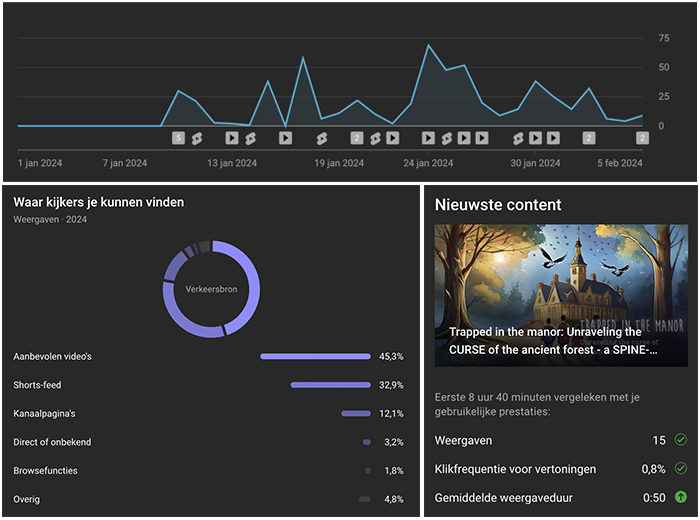Click the Nieuwste content heading
Viewport: 700px width, 520px height.
pos(498,205)
